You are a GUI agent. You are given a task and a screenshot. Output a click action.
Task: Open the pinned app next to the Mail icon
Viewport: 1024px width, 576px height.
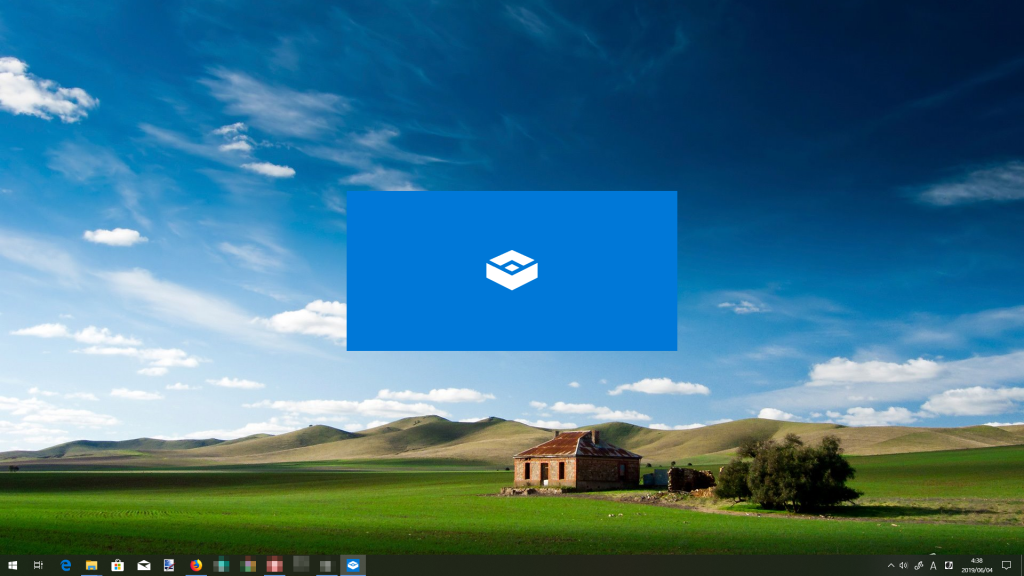point(170,565)
